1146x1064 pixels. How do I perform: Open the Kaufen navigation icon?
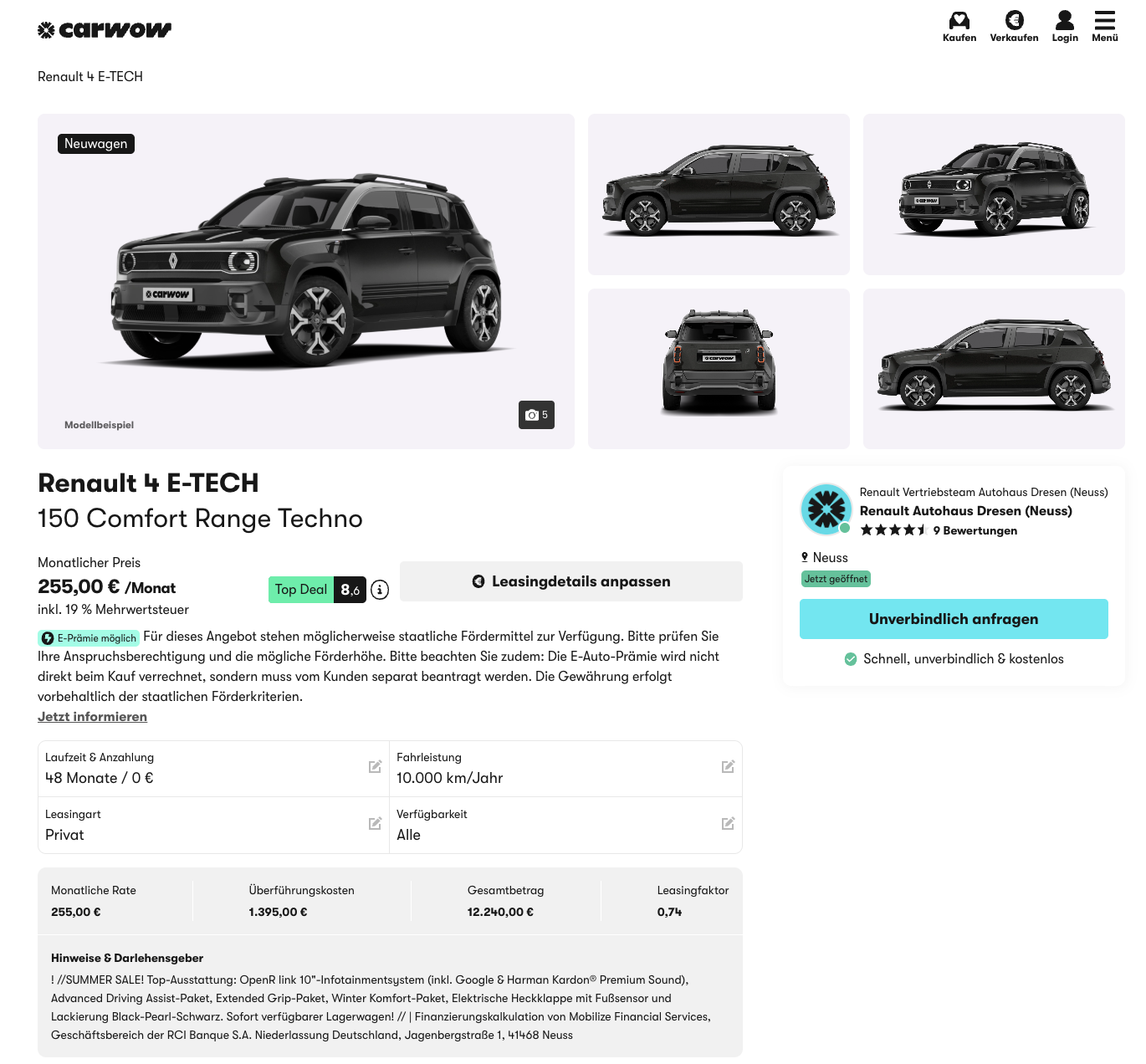click(959, 26)
